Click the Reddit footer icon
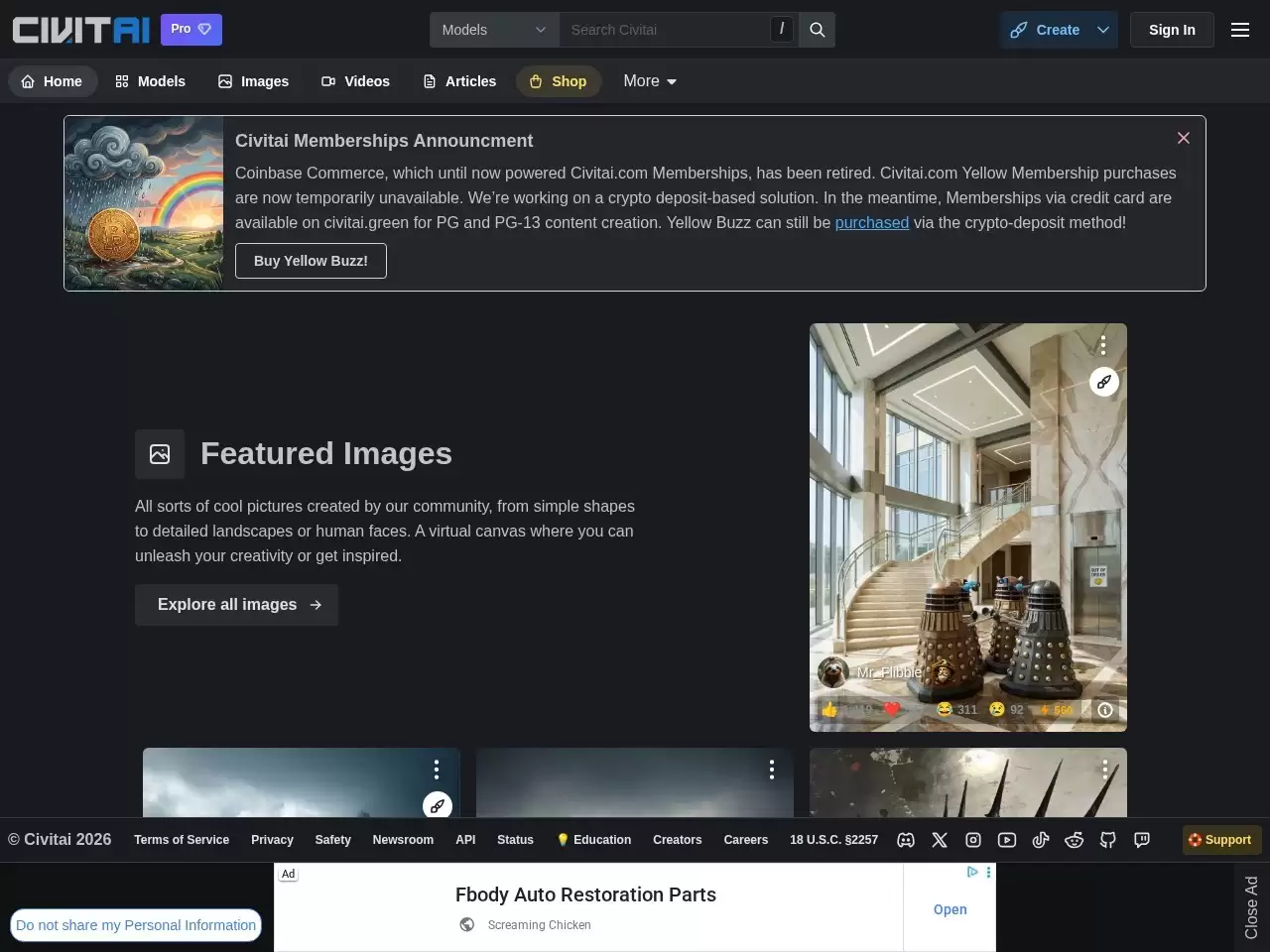The height and width of the screenshot is (952, 1270). point(1075,840)
